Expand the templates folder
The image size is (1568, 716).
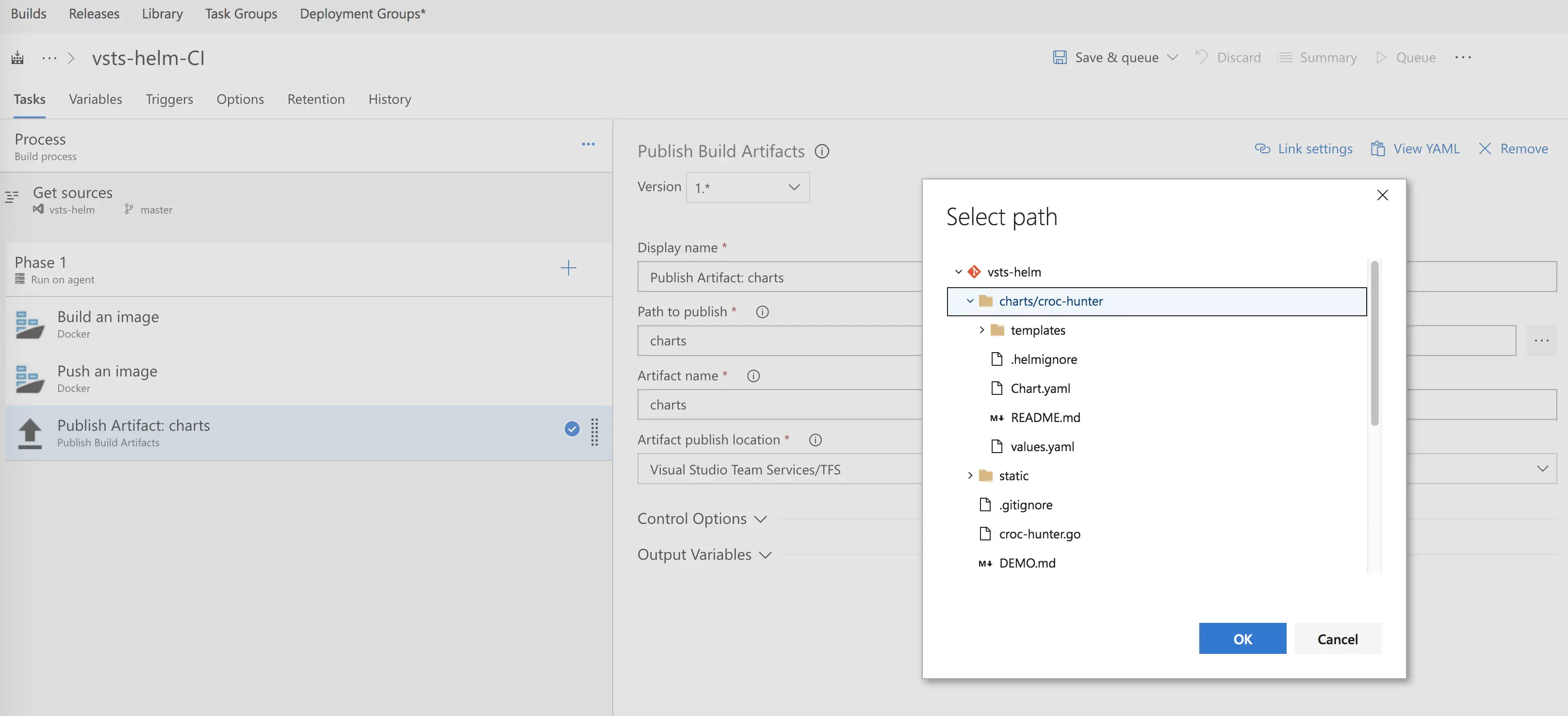(x=981, y=330)
